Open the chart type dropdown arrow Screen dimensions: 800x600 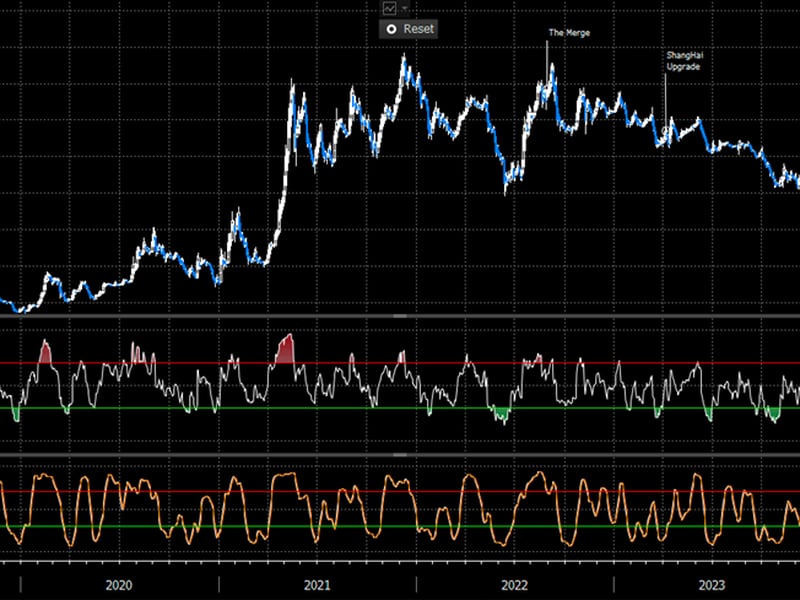(x=404, y=8)
